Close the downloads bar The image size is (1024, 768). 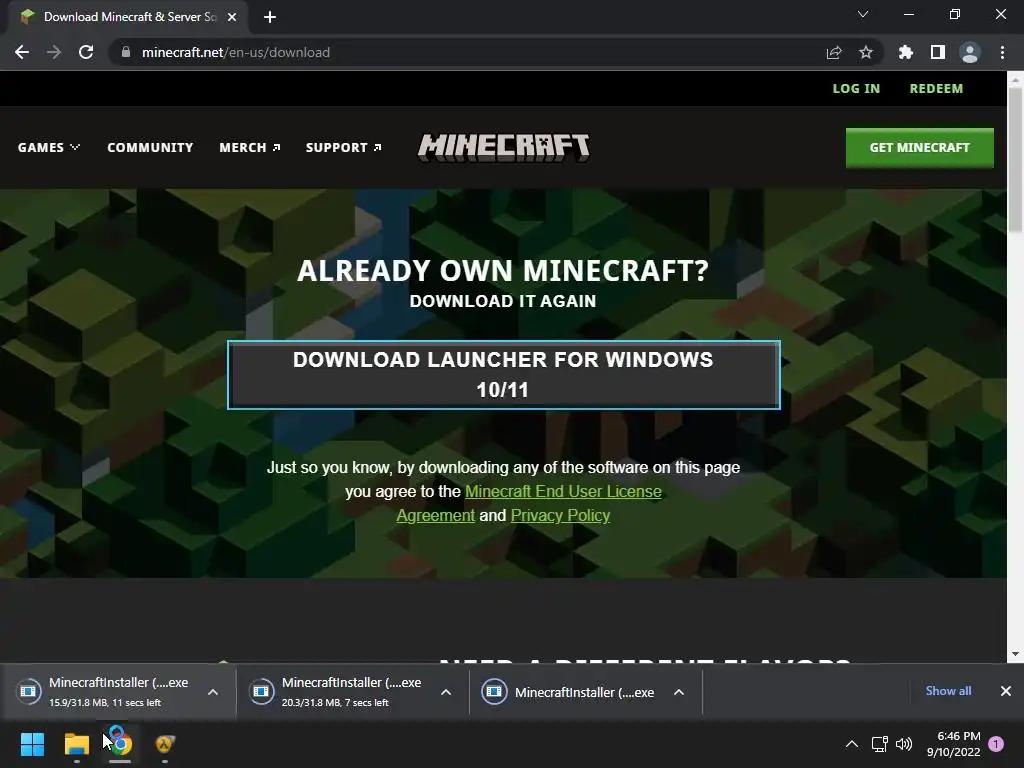pyautogui.click(x=1006, y=691)
